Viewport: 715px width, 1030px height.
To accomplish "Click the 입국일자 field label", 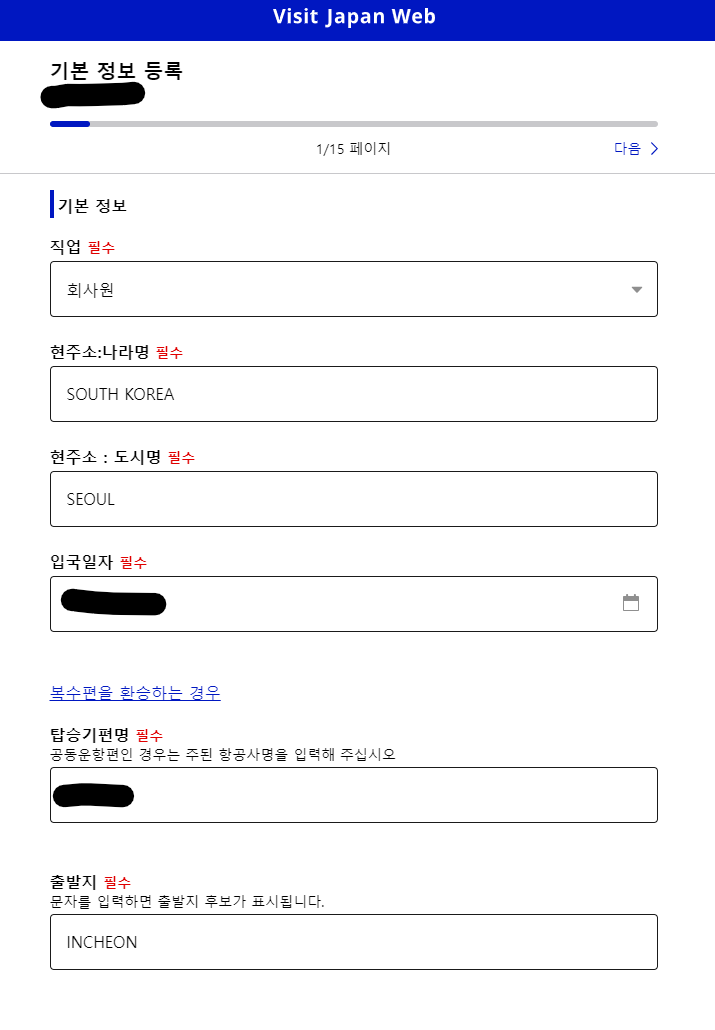I will point(82,562).
